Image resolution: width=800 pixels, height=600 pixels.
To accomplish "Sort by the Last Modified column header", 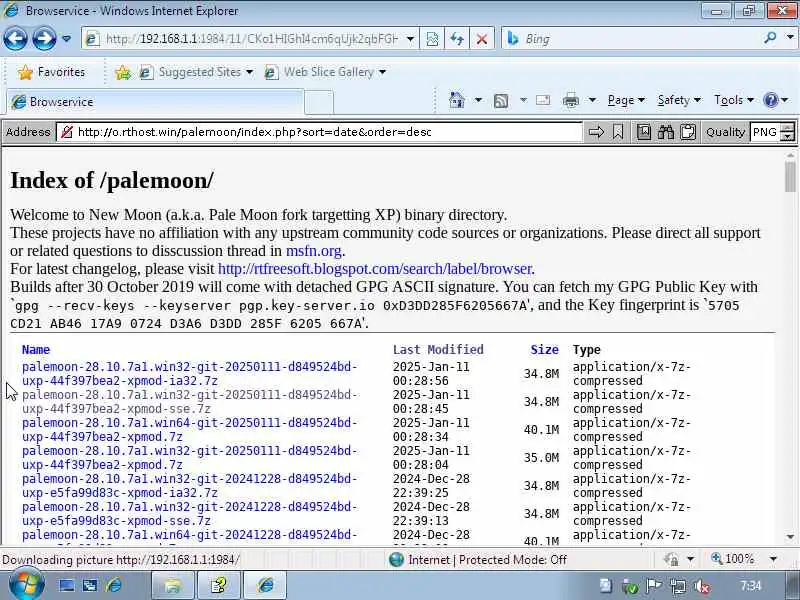I will click(438, 349).
